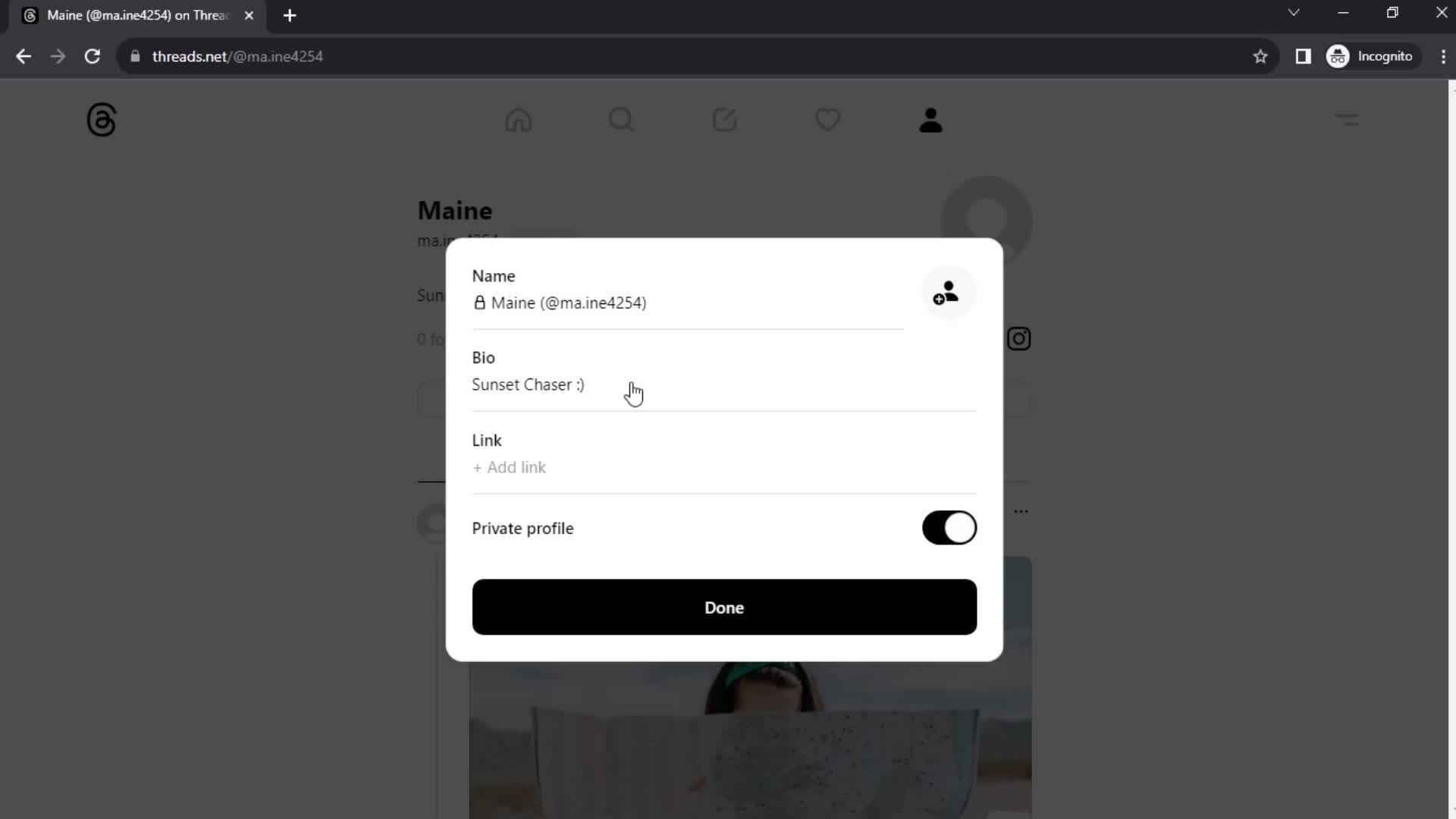
Task: Select the three-dots menu on post
Action: pyautogui.click(x=1021, y=512)
